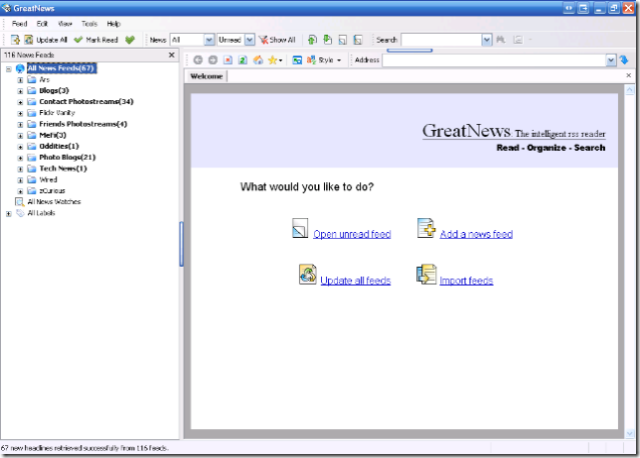Screen dimensions: 640x458
Task: Open the Help menu
Action: [x=113, y=24]
